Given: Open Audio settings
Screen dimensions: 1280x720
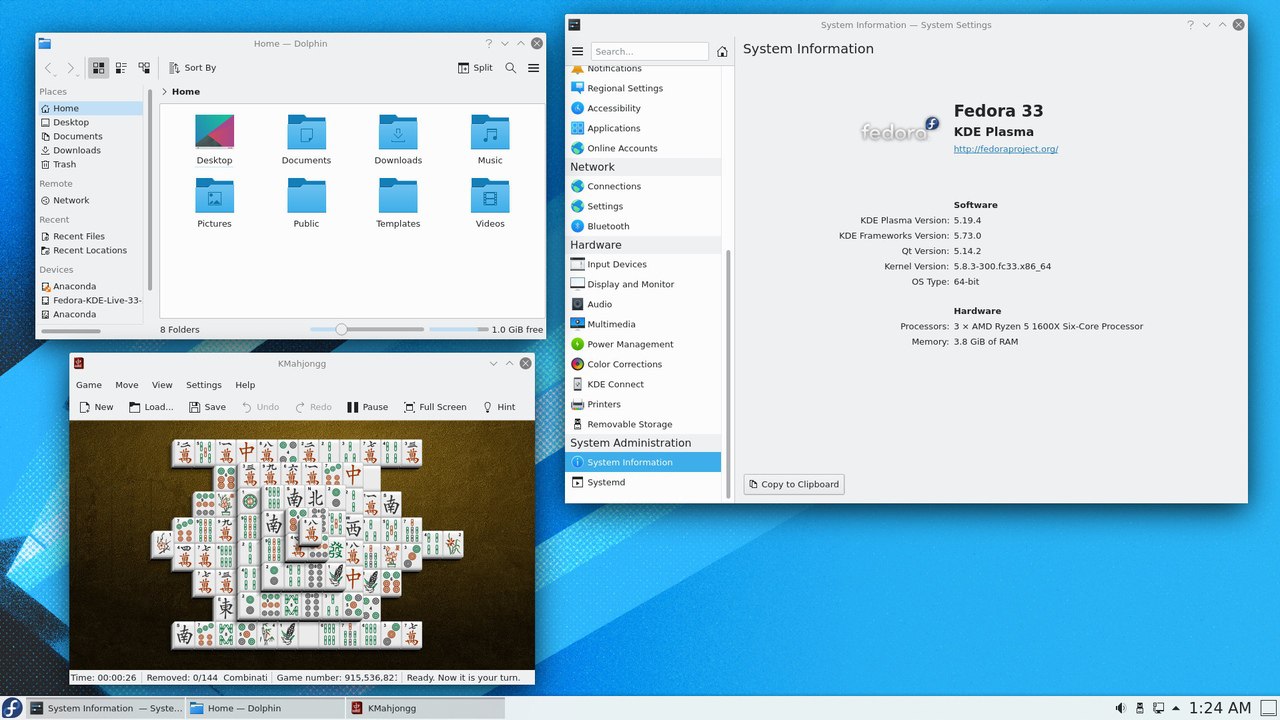Looking at the screenshot, I should point(643,304).
